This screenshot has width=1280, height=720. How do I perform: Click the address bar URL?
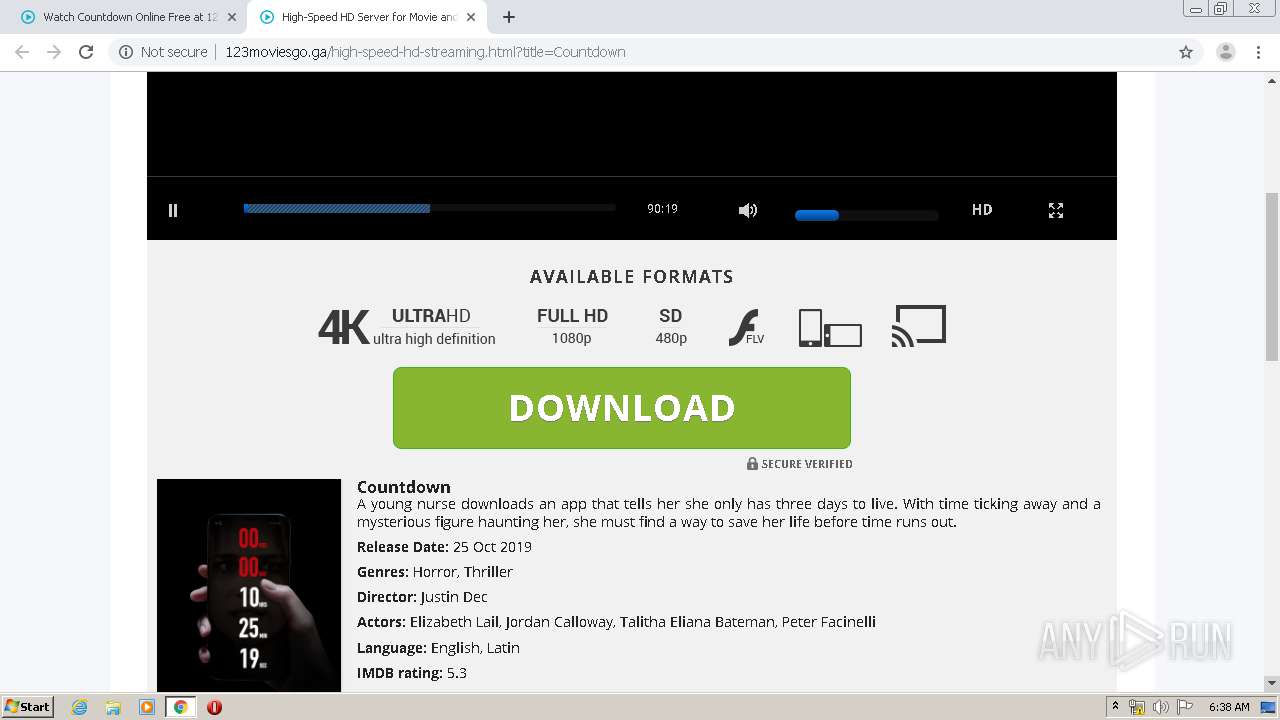425,52
